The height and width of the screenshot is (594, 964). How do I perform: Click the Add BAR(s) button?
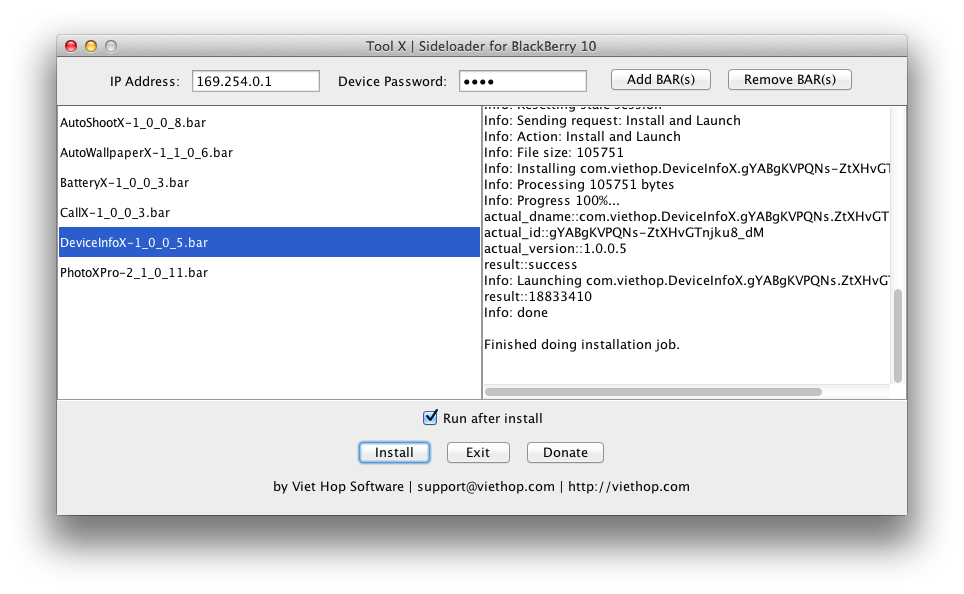coord(661,80)
